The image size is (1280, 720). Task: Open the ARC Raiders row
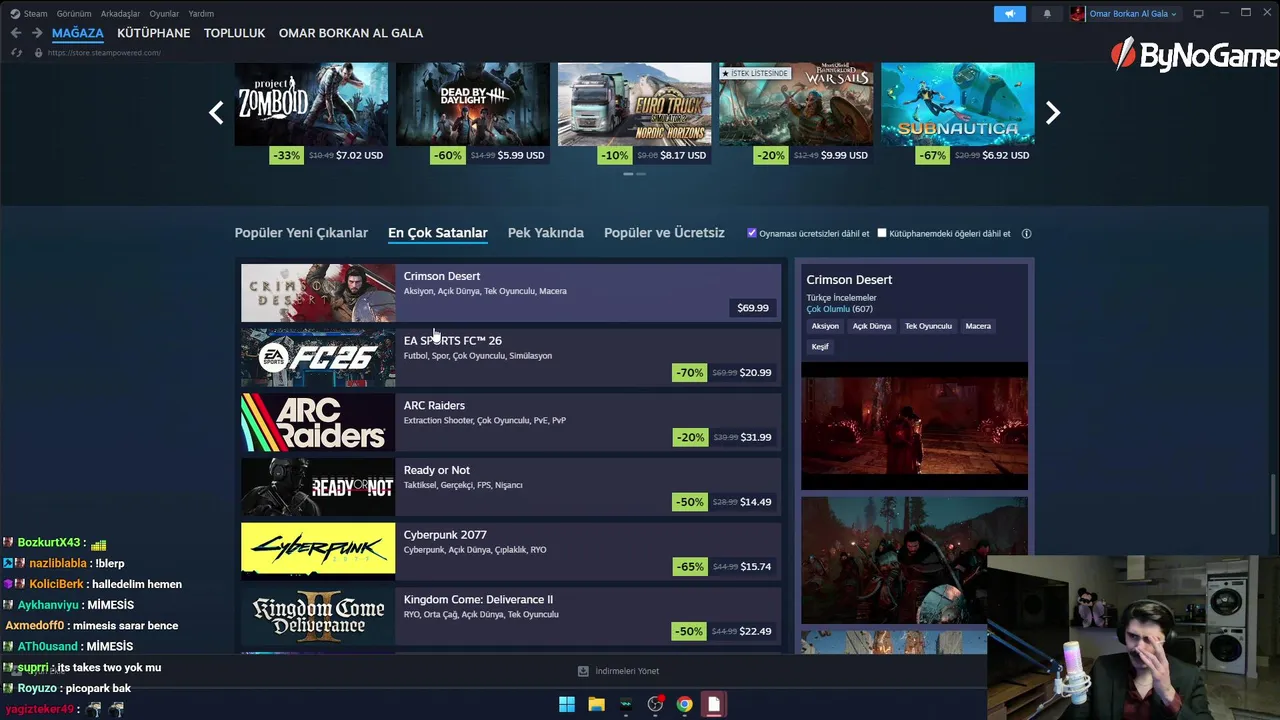(x=511, y=422)
